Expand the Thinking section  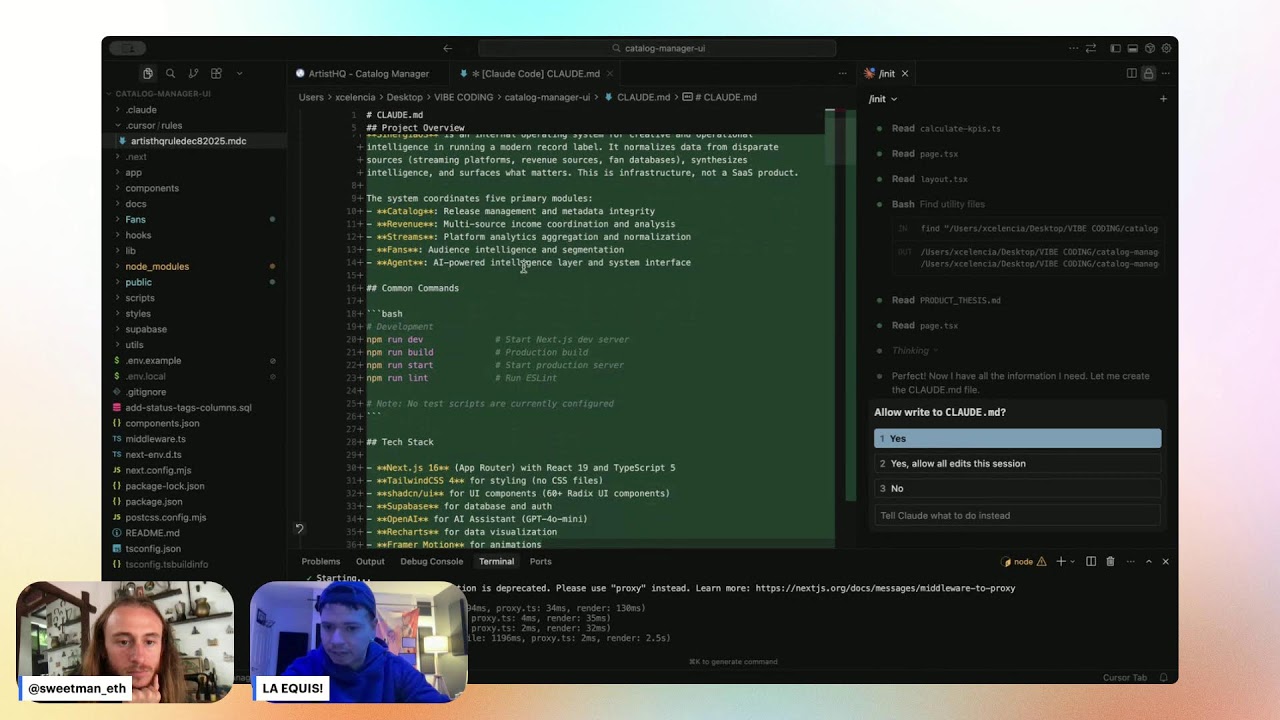tap(915, 350)
